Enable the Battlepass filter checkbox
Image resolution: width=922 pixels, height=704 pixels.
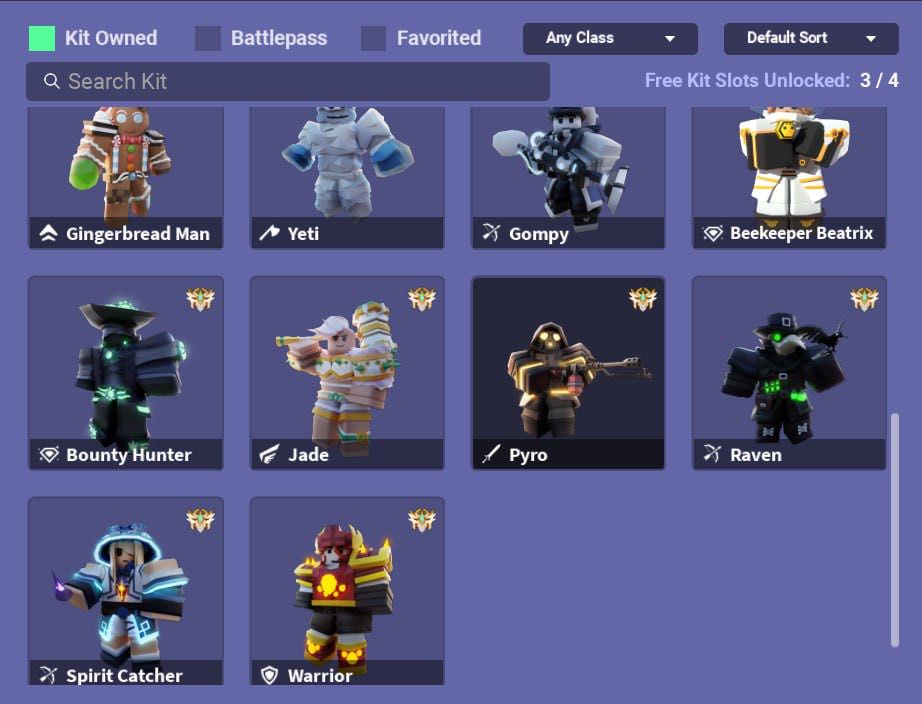tap(208, 38)
